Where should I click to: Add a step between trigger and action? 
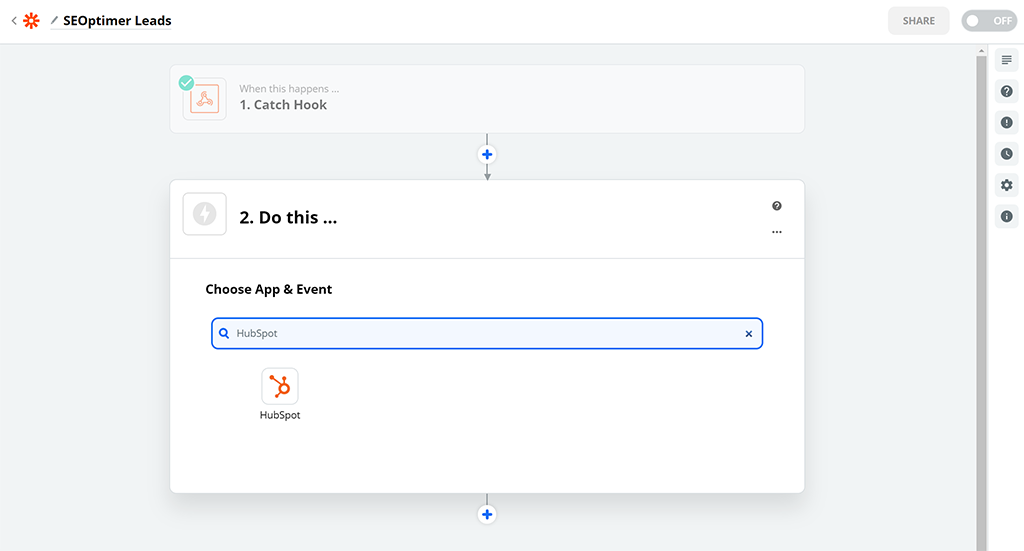pos(487,155)
